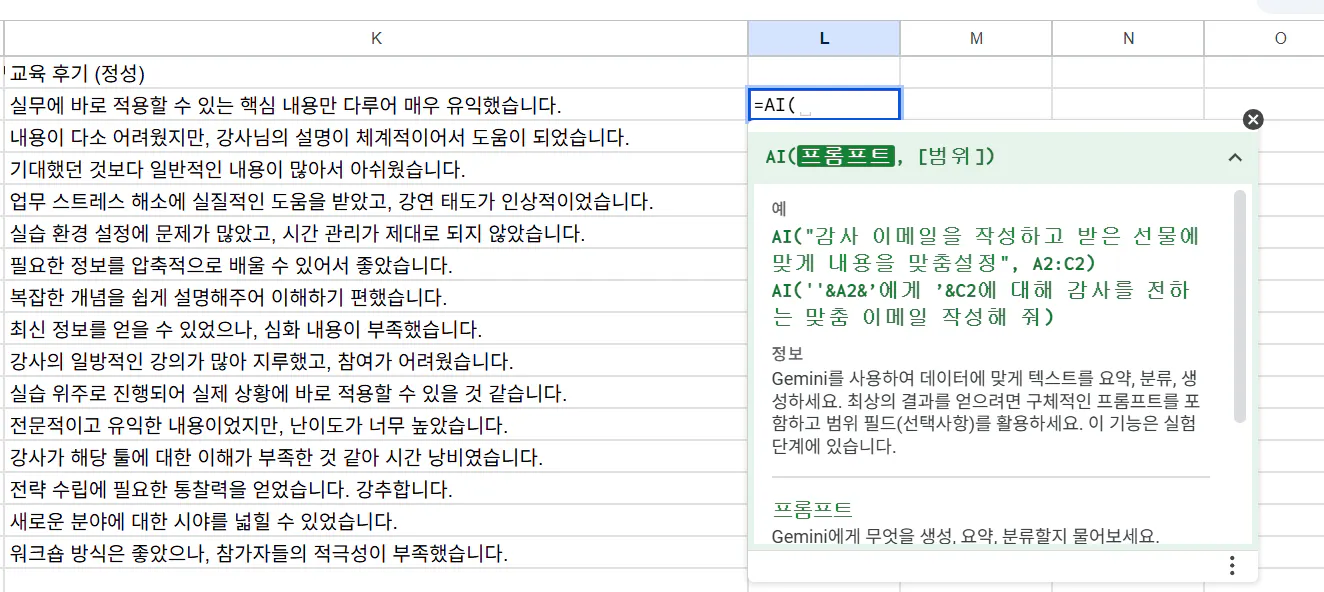
Task: Close the formula help popup
Action: [1253, 120]
